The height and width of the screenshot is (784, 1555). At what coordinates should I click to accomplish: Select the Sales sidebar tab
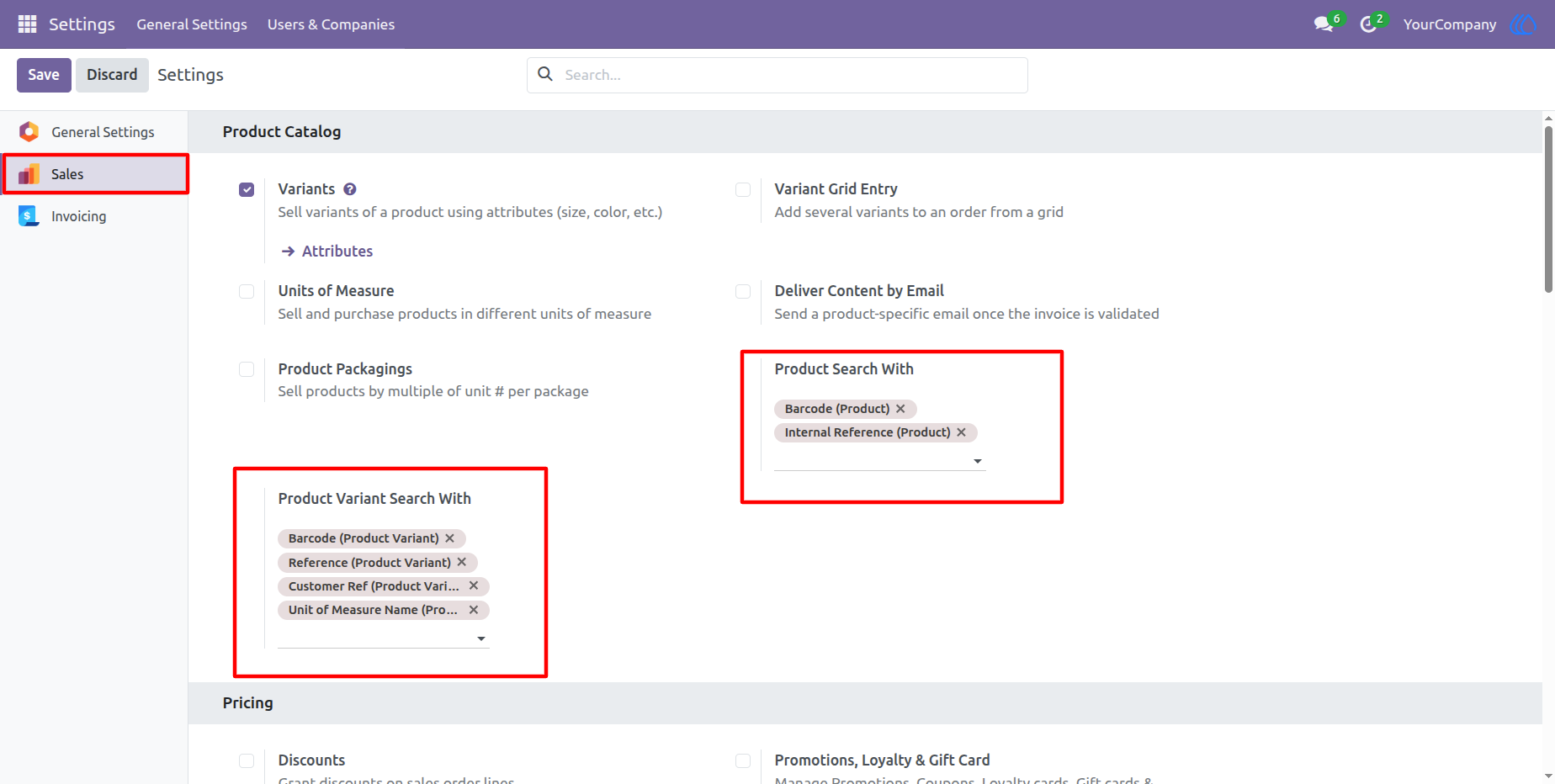94,174
